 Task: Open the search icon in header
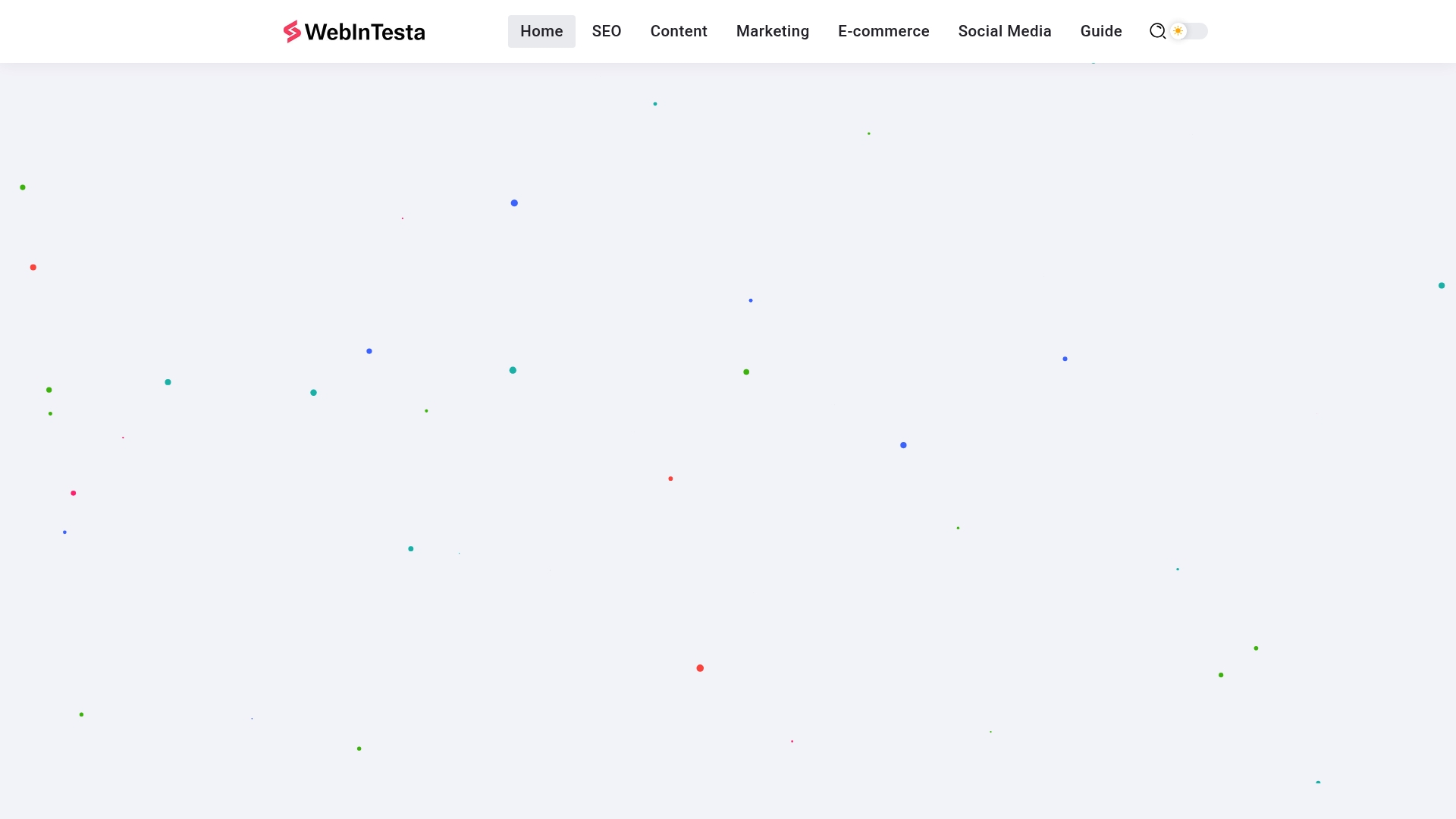pos(1157,31)
